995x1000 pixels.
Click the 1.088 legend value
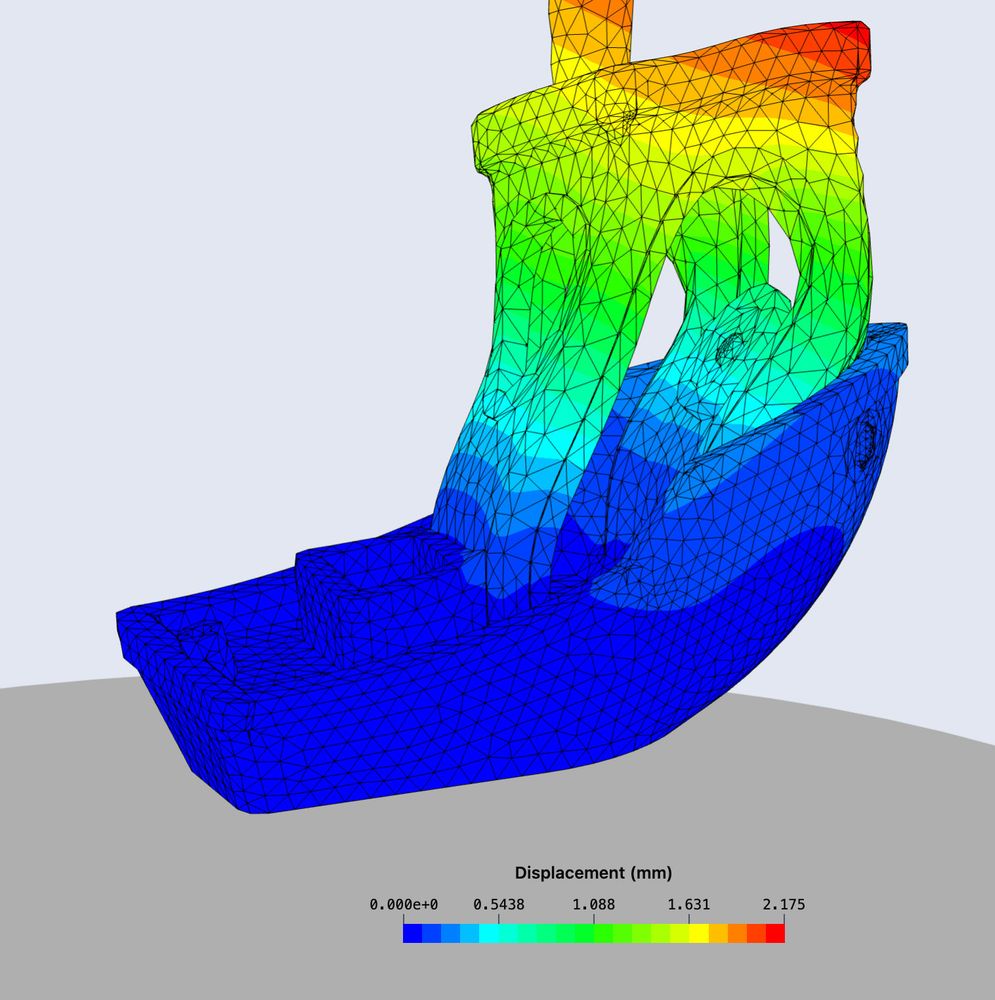pyautogui.click(x=594, y=904)
